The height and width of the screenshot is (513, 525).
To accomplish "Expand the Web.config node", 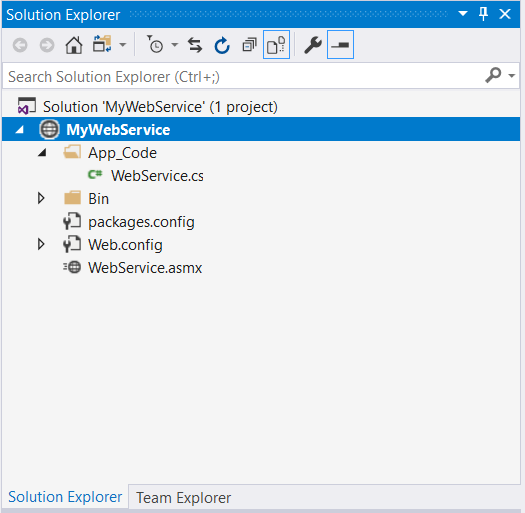I will (41, 244).
